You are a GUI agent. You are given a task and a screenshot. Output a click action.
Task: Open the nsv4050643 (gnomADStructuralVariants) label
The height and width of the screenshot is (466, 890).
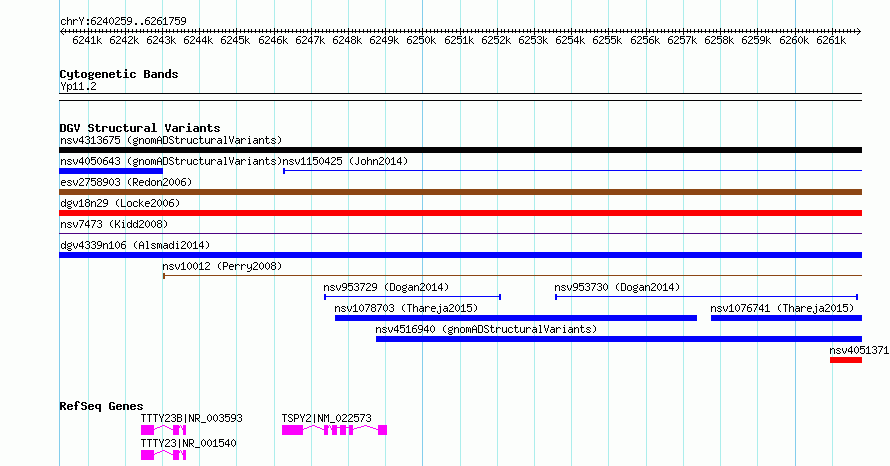tap(171, 161)
